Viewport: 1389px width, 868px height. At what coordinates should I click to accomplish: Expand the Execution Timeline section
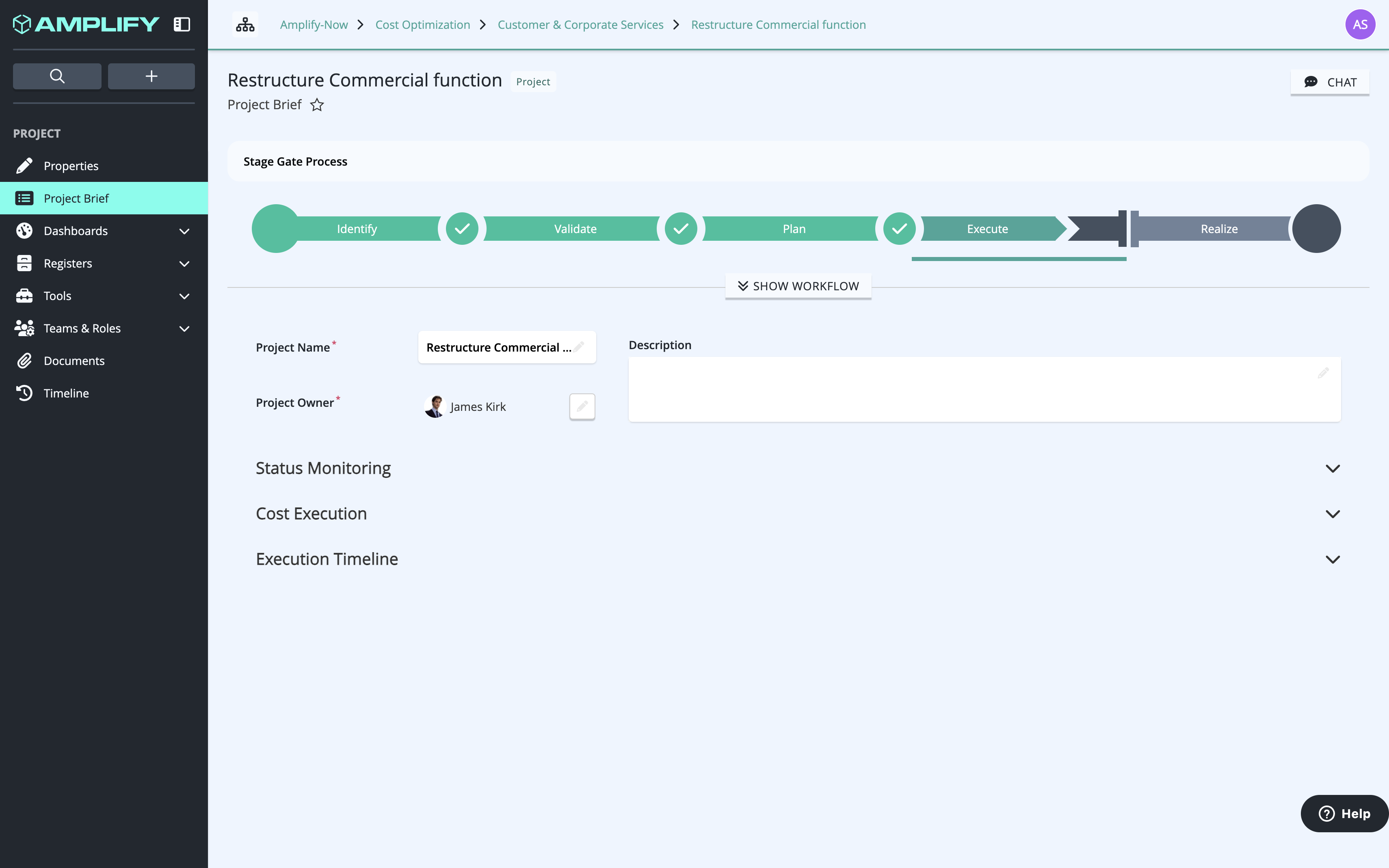click(1333, 559)
